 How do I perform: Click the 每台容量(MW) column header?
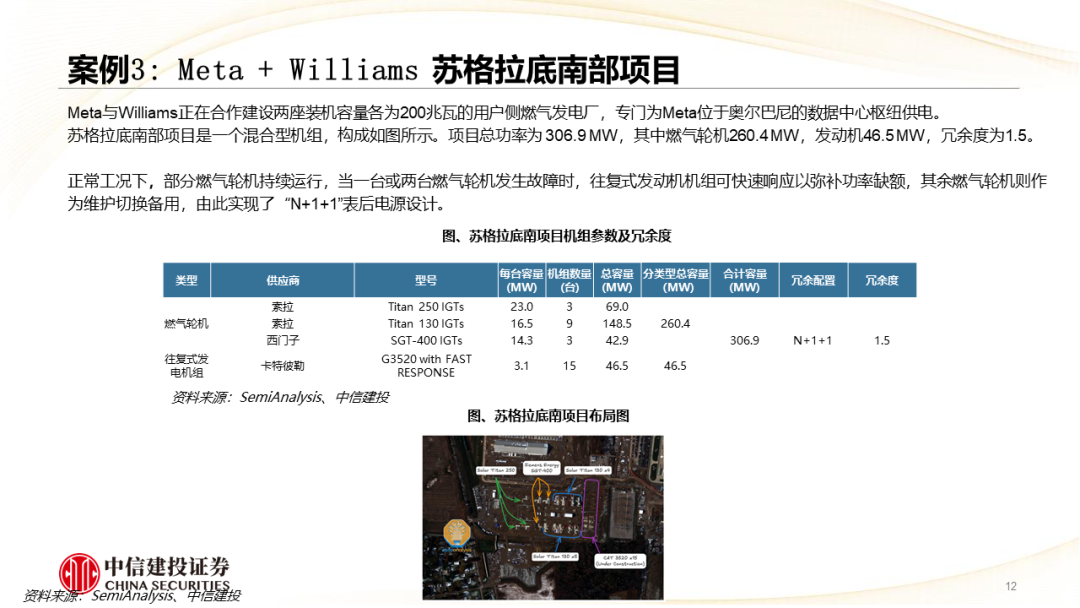521,280
